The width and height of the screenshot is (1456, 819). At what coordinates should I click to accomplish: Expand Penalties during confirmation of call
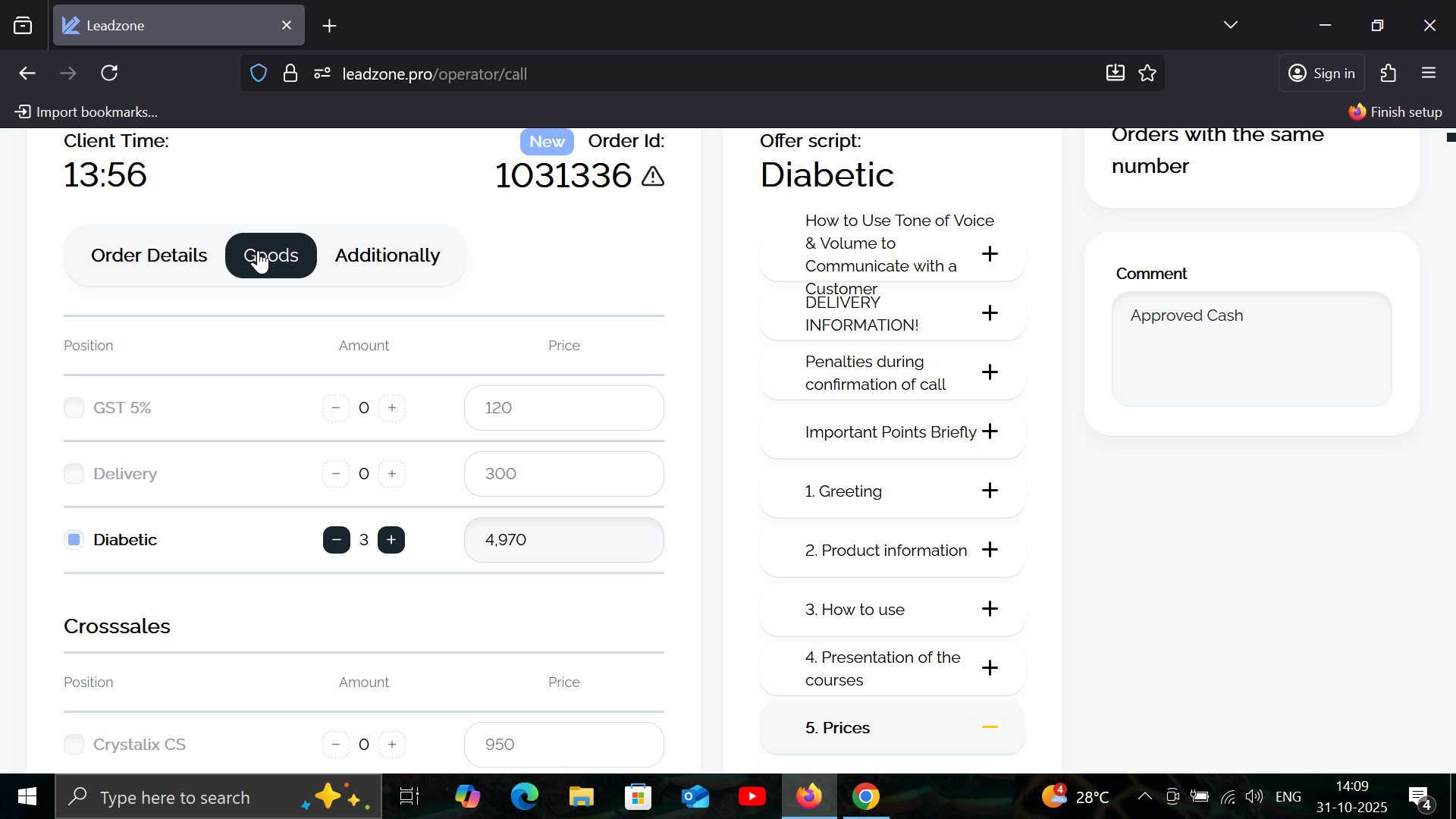point(990,372)
